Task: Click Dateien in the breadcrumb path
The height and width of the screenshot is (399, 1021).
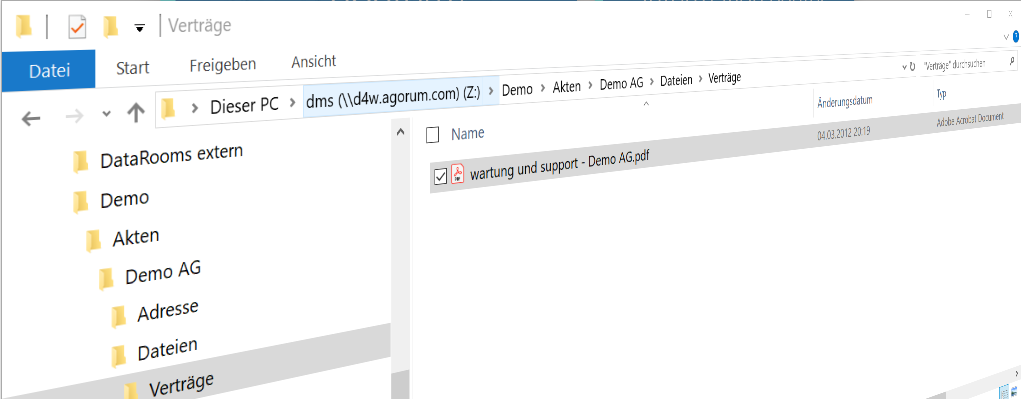Action: (x=676, y=81)
